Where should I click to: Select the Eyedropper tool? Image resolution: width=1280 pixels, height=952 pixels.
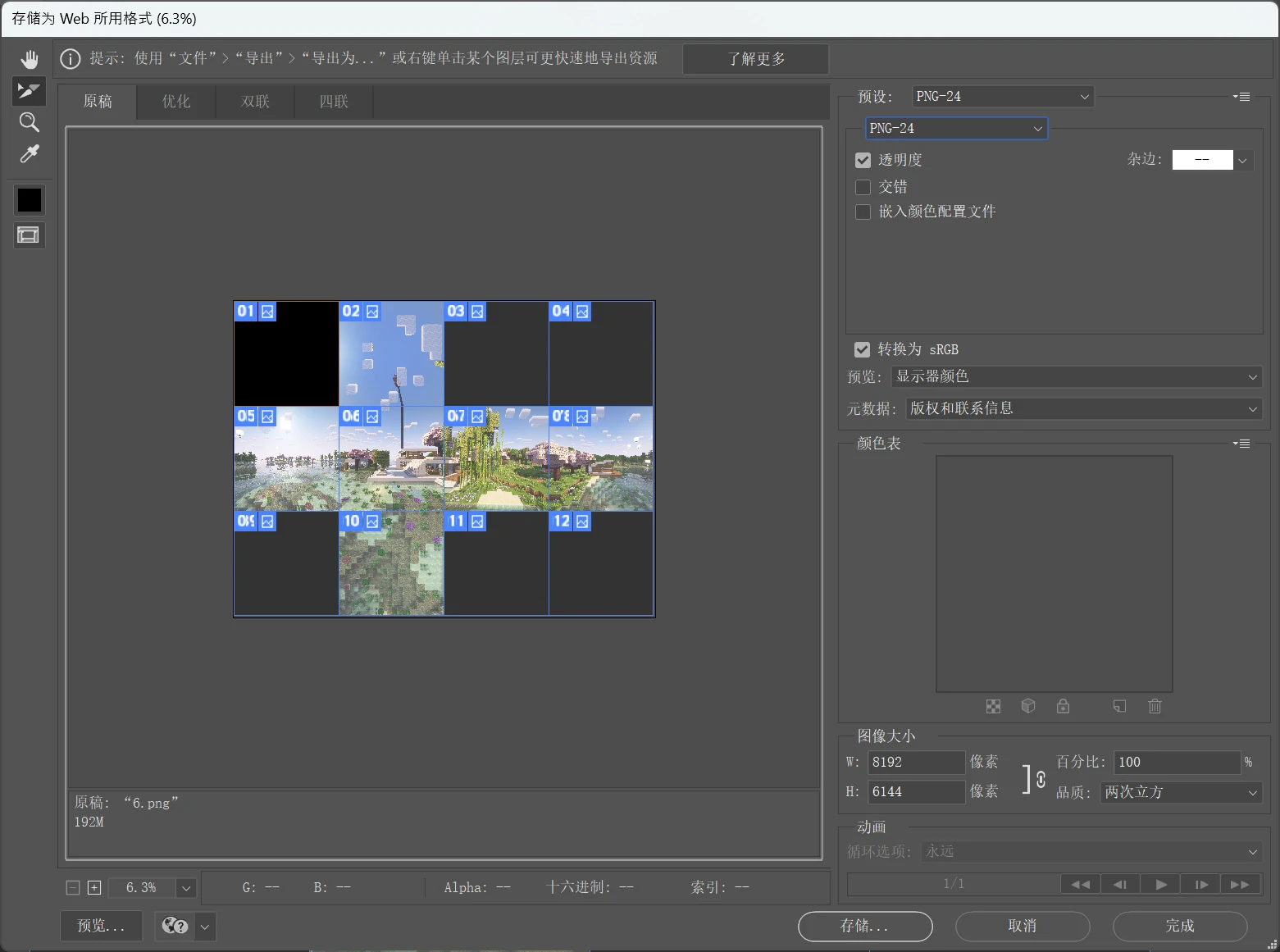(30, 153)
